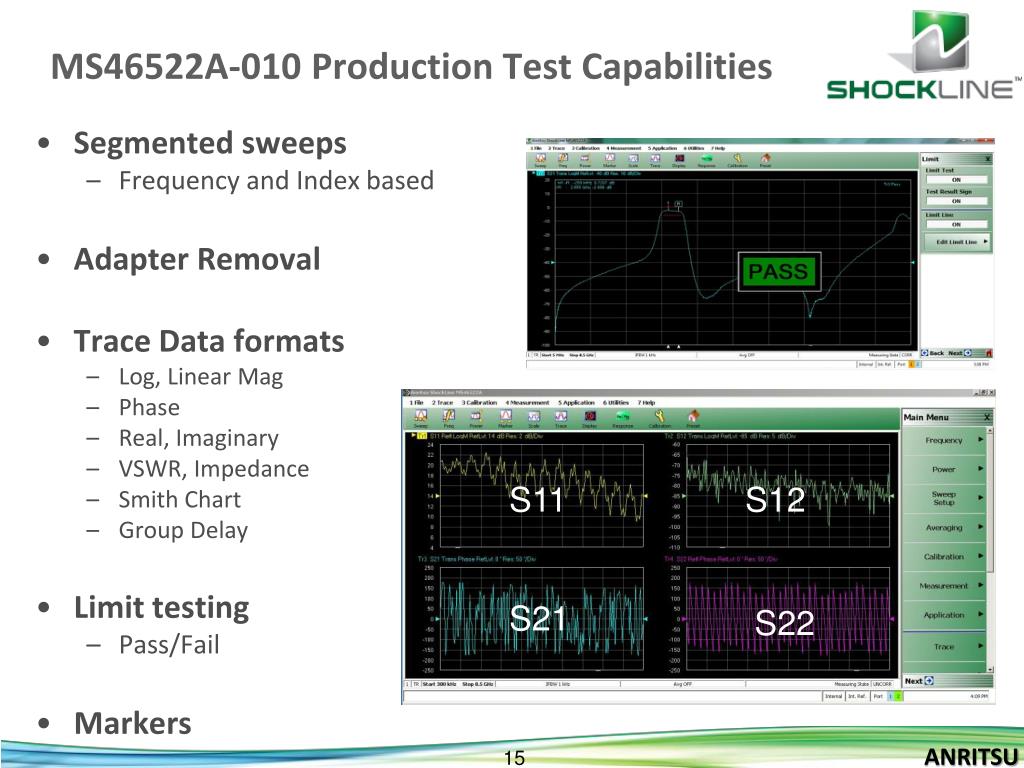Expand Edit Limit Line submenu

pyautogui.click(x=957, y=242)
